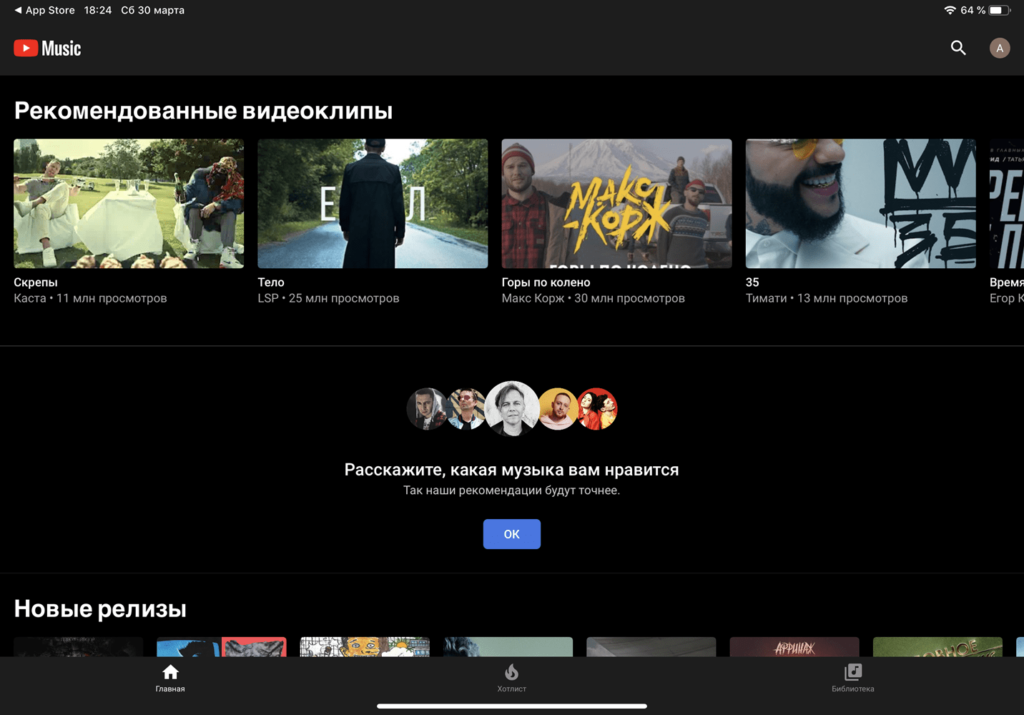Viewport: 1024px width, 715px height.
Task: Open the Скрепы video by Каста
Action: click(x=128, y=203)
